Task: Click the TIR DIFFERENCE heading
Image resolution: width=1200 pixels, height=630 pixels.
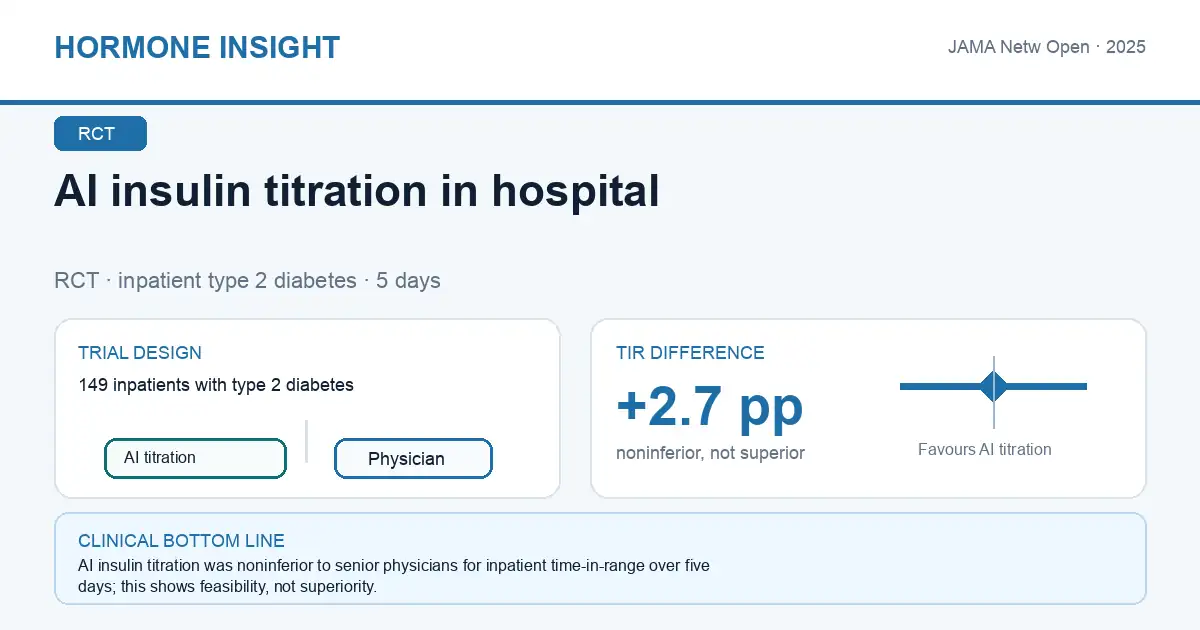Action: [690, 353]
